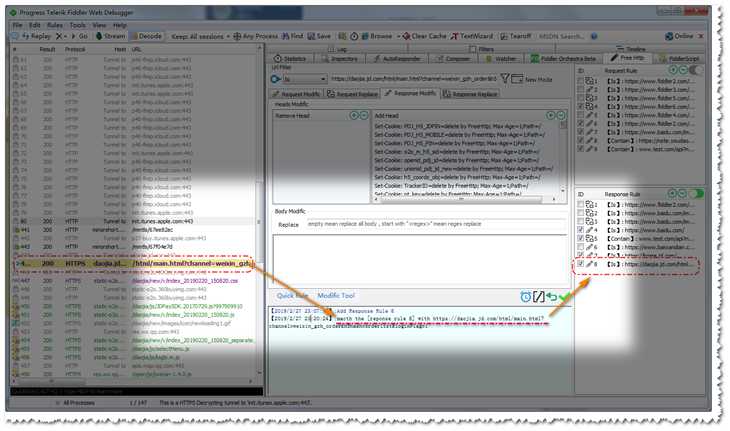The width and height of the screenshot is (730, 431).
Task: Check Response Rule 6 checkbox
Action: pos(581,247)
